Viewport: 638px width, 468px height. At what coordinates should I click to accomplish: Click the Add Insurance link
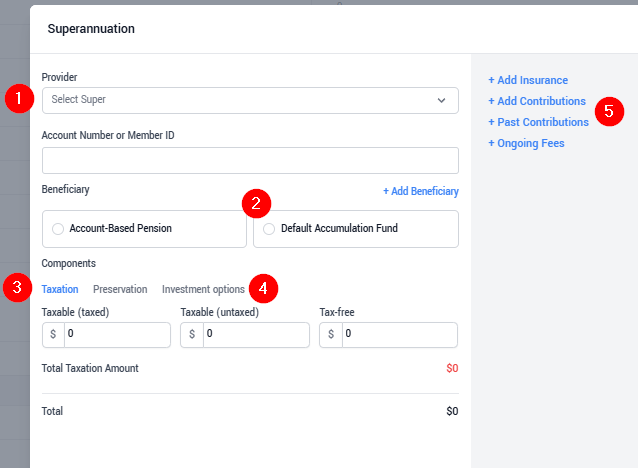click(528, 80)
